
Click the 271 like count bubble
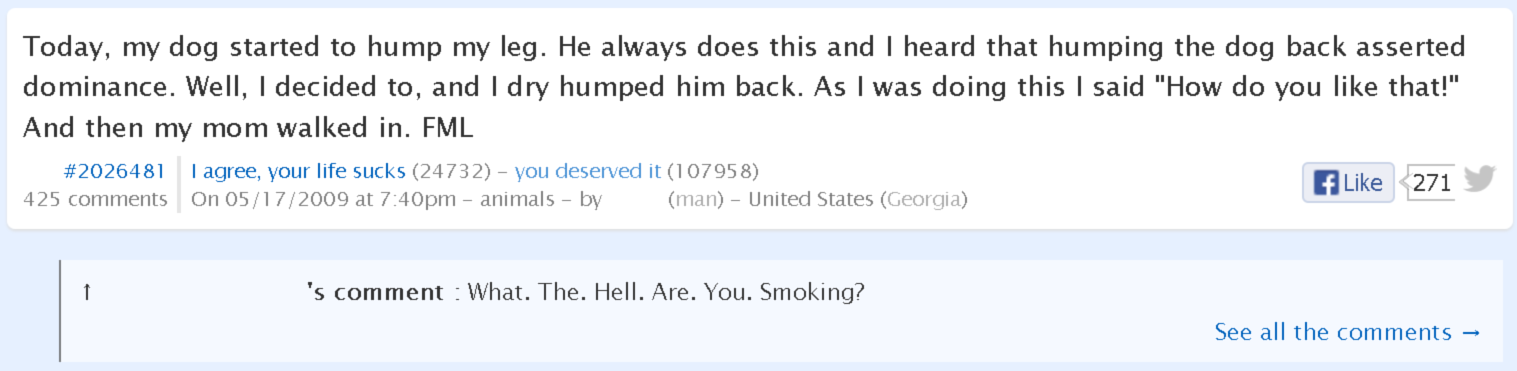pyautogui.click(x=1430, y=183)
